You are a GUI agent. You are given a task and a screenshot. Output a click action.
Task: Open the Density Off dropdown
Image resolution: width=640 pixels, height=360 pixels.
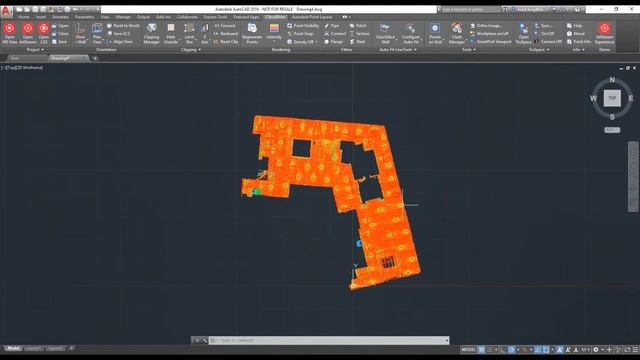(302, 42)
